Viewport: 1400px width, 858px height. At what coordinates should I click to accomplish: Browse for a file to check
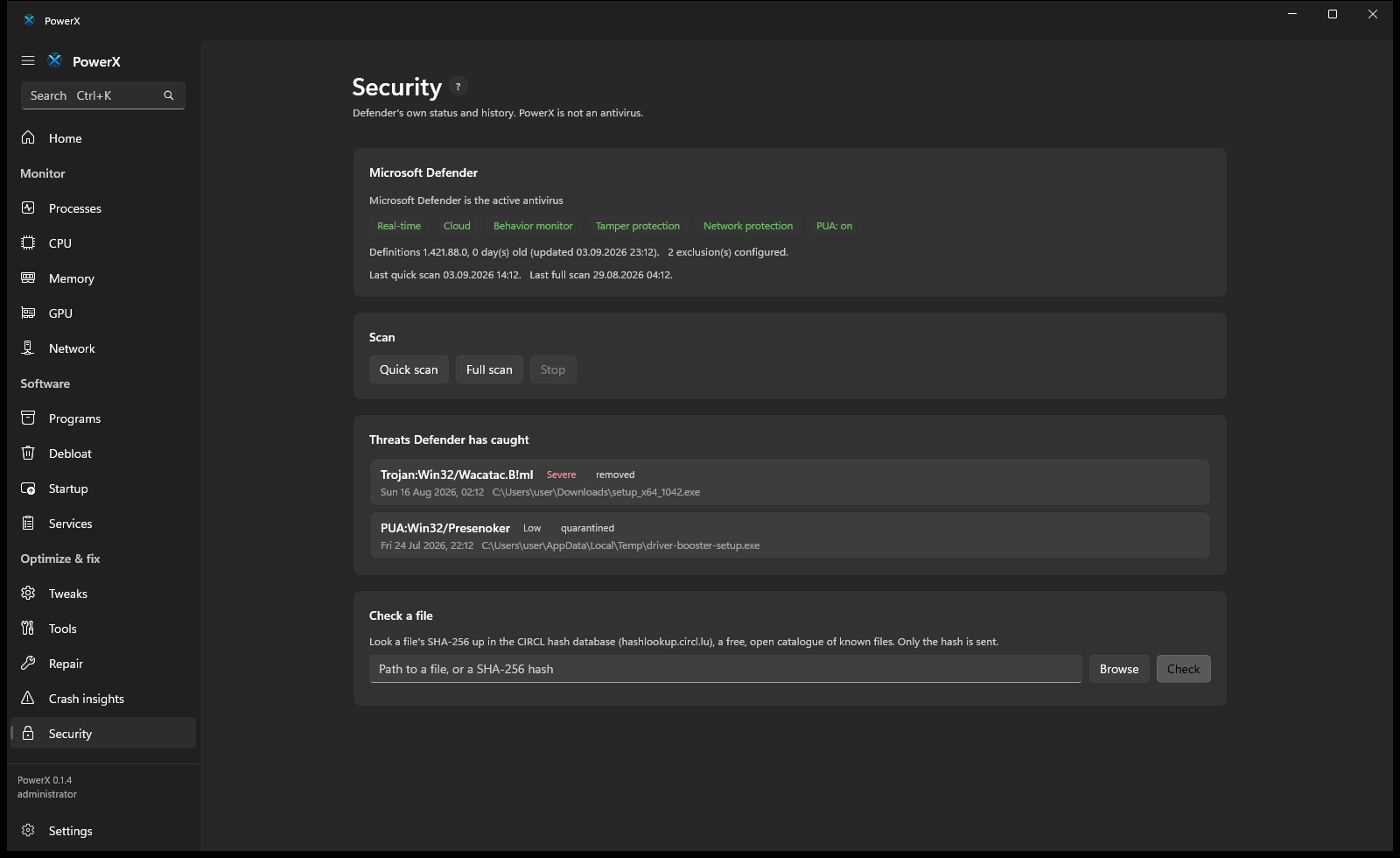pyautogui.click(x=1119, y=669)
